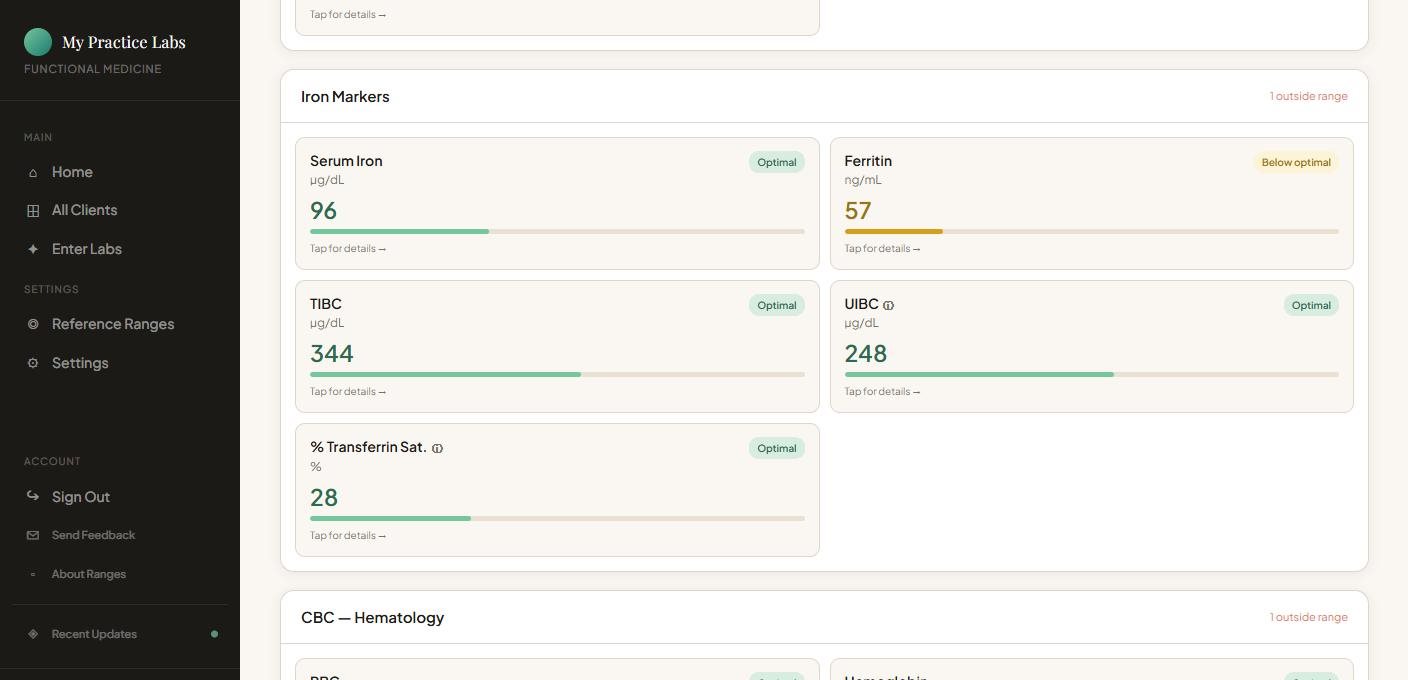Click the All Clients grid icon
This screenshot has width=1408, height=680.
33,211
